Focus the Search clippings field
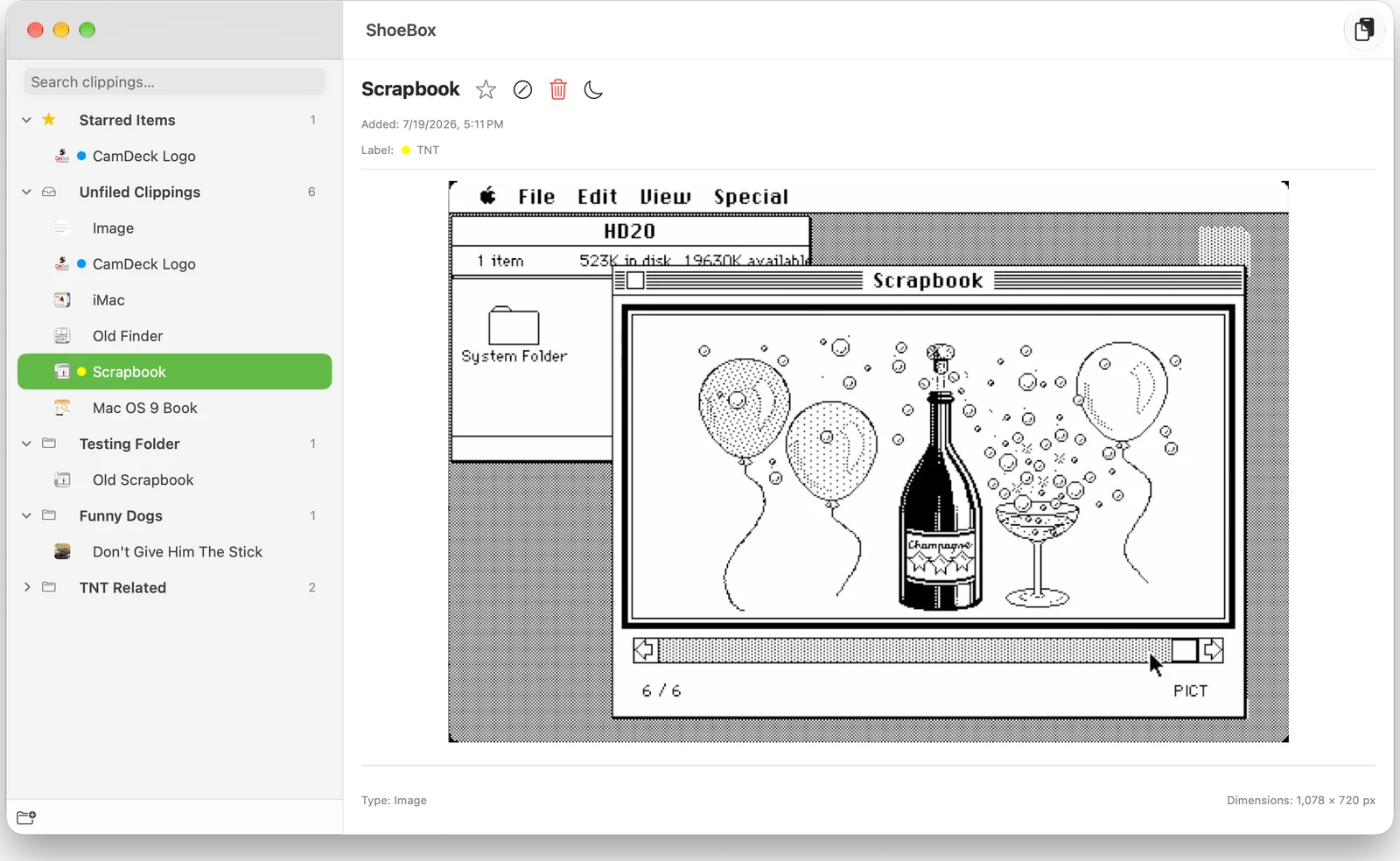This screenshot has height=861, width=1400. tap(175, 81)
